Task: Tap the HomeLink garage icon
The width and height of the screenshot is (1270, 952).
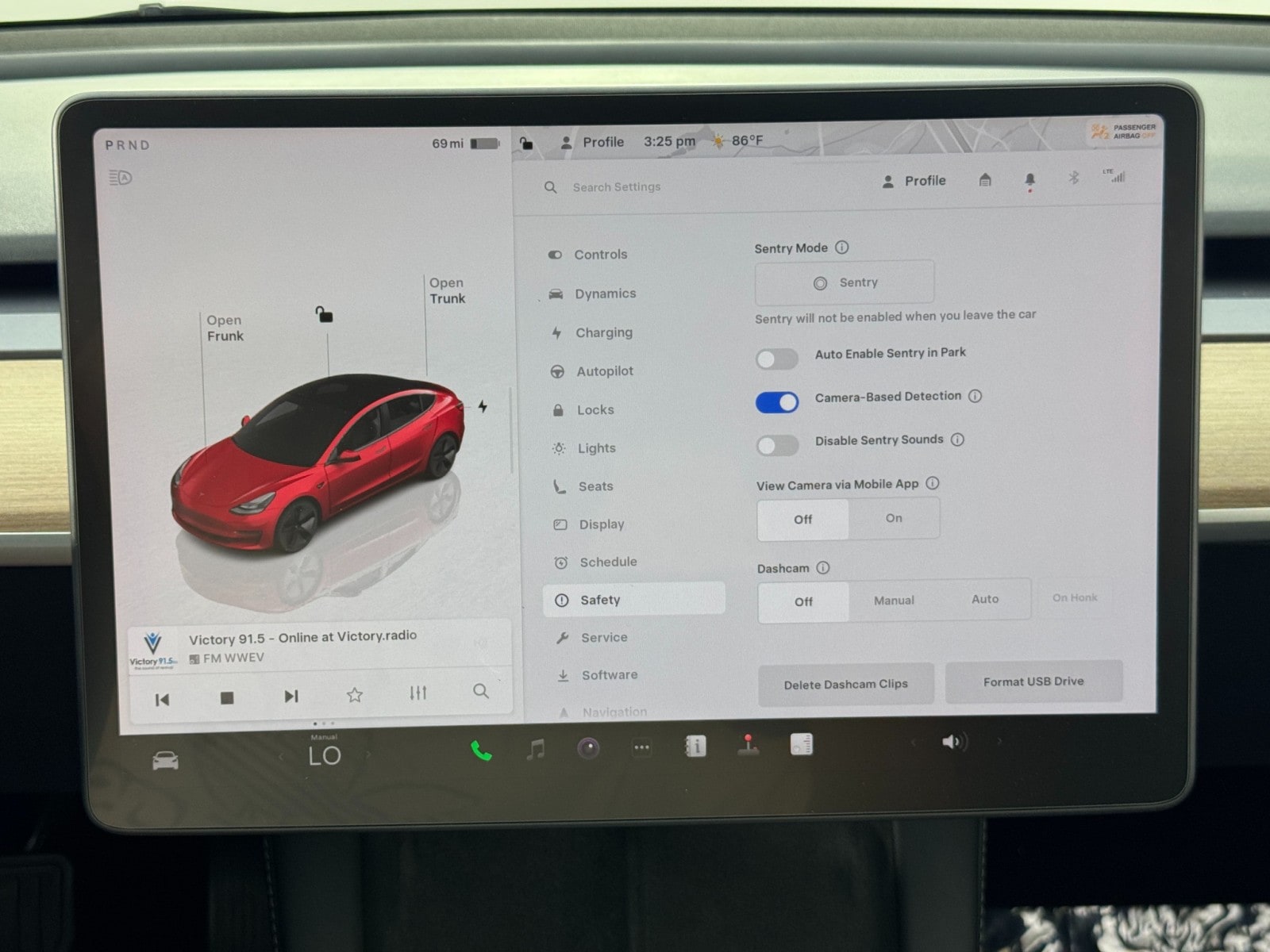Action: pos(985,180)
